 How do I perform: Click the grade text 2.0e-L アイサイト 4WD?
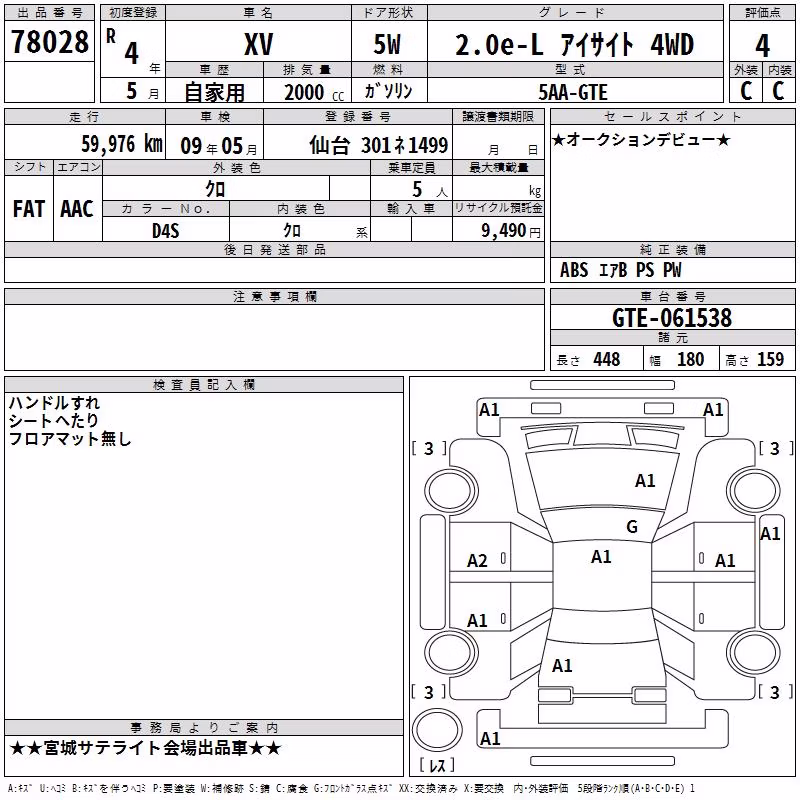click(x=574, y=44)
